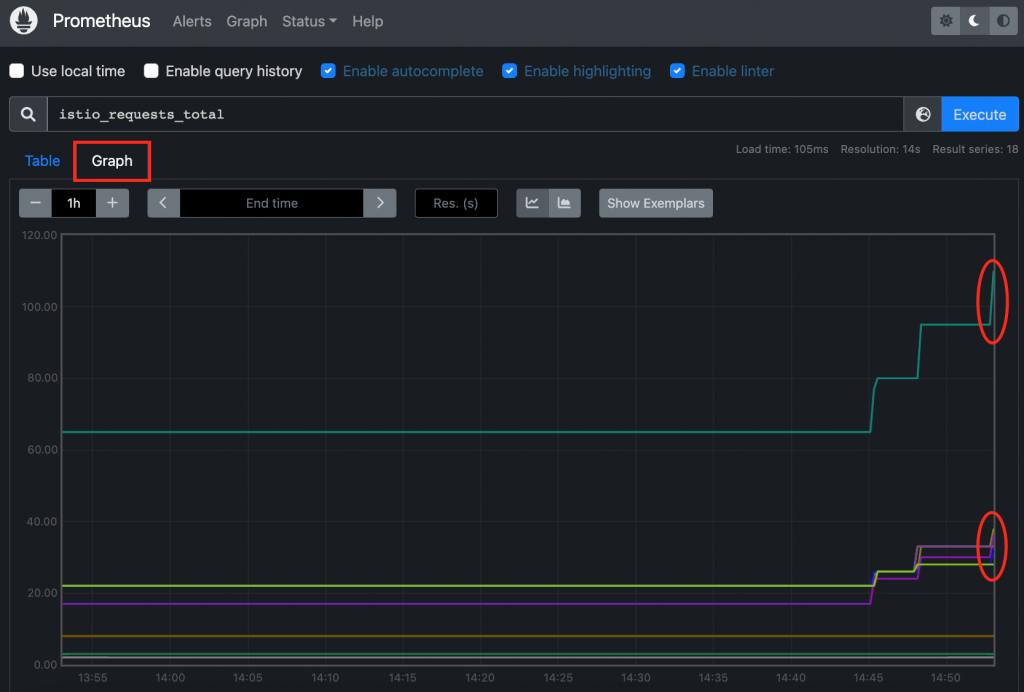Viewport: 1024px width, 692px height.
Task: Select browser-preferred theme contrast icon
Action: click(1003, 21)
